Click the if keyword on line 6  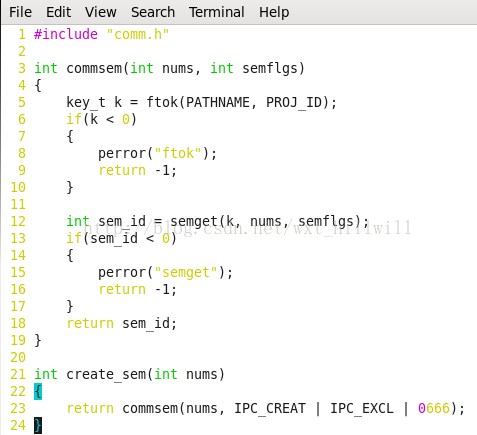[x=74, y=119]
